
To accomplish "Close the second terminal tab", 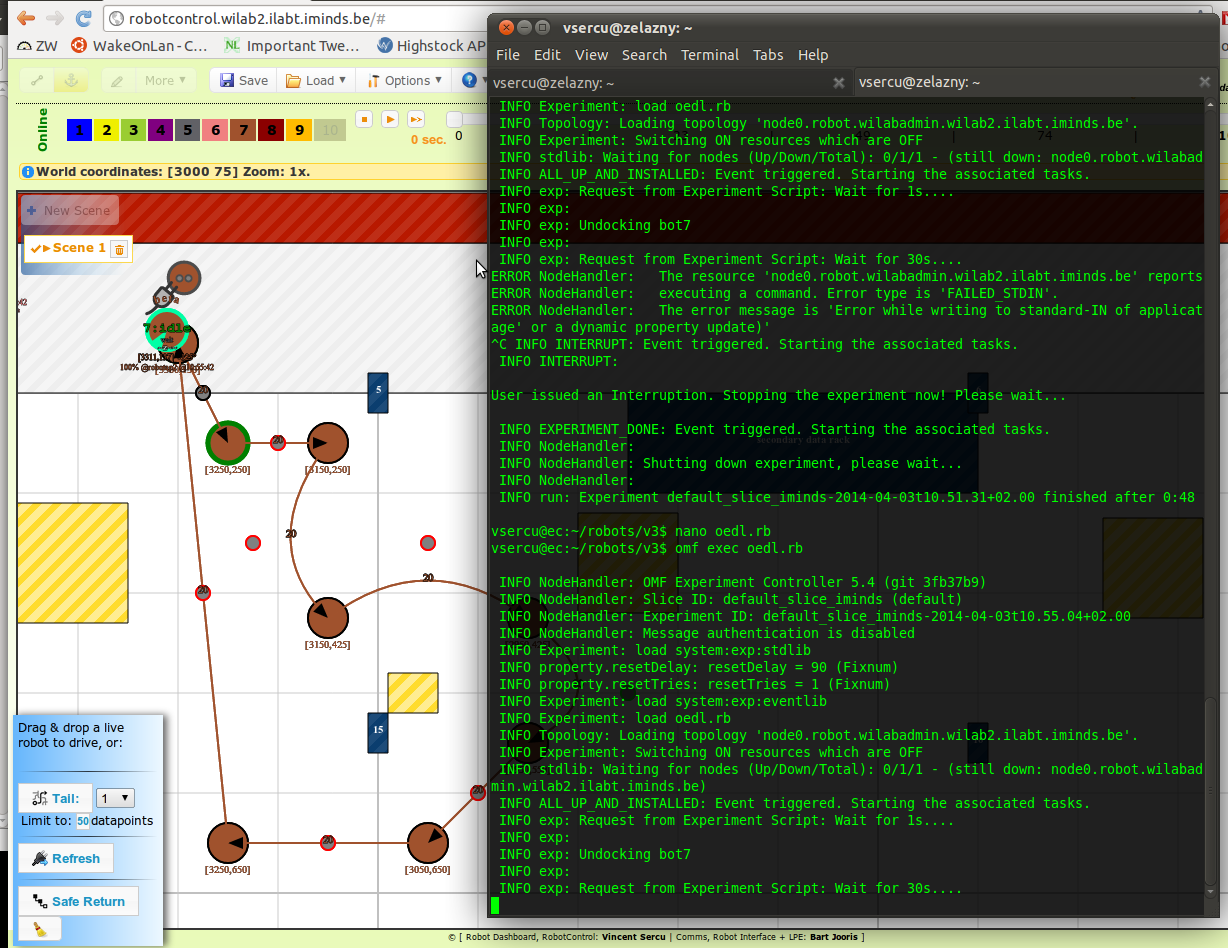I will click(1205, 83).
